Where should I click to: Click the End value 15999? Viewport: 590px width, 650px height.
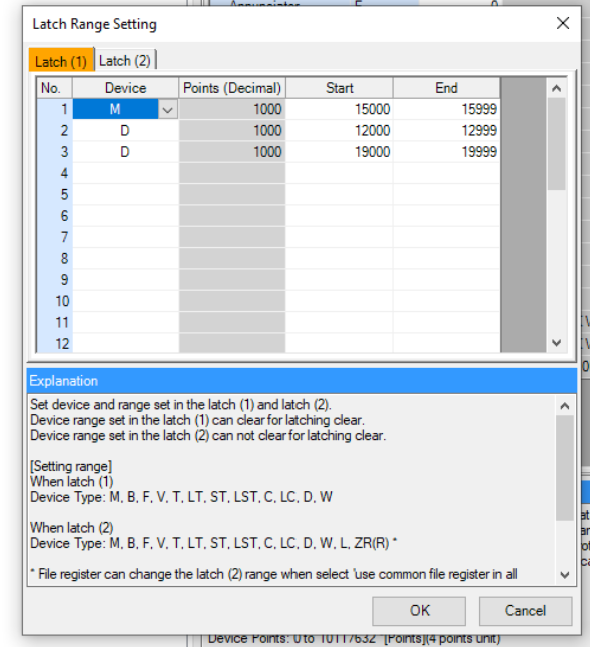[446, 109]
